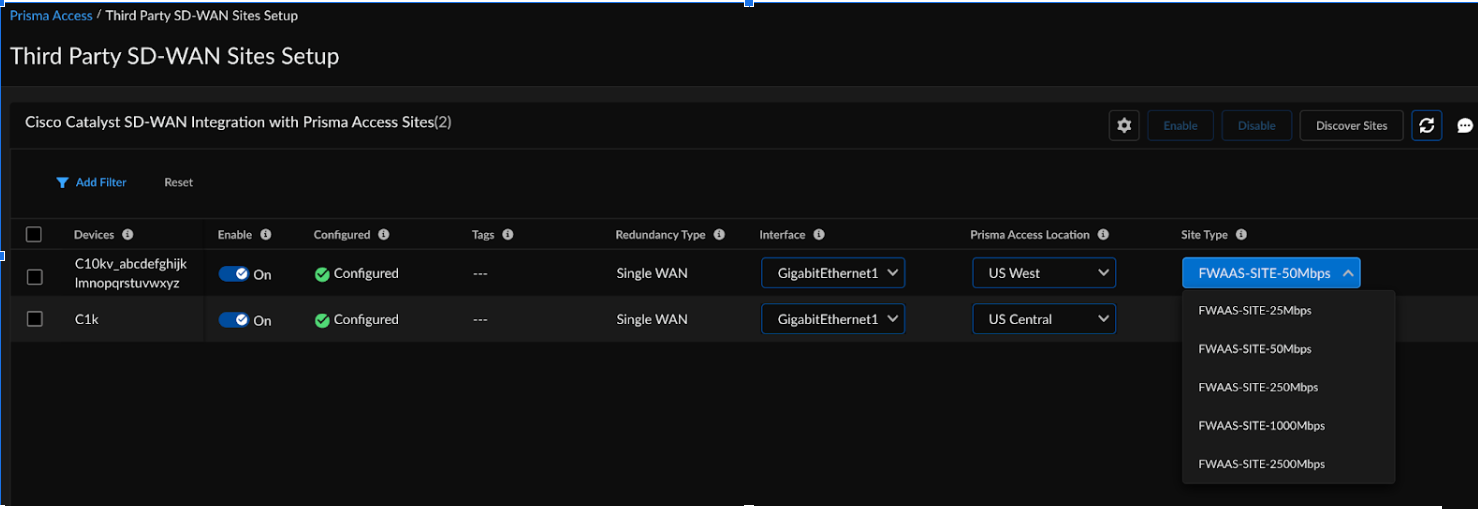Select the checkbox for C1k row
The height and width of the screenshot is (509, 1478).
coord(35,319)
